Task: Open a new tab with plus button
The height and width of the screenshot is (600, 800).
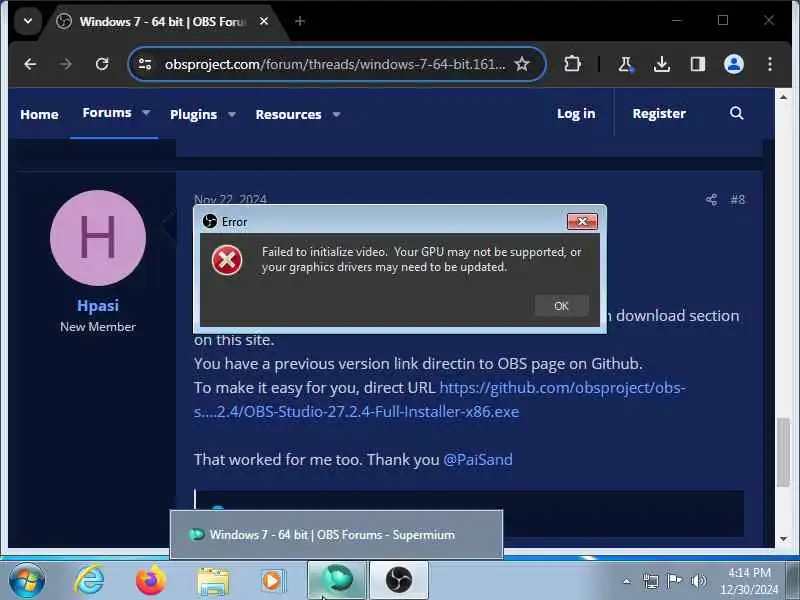Action: pyautogui.click(x=300, y=21)
